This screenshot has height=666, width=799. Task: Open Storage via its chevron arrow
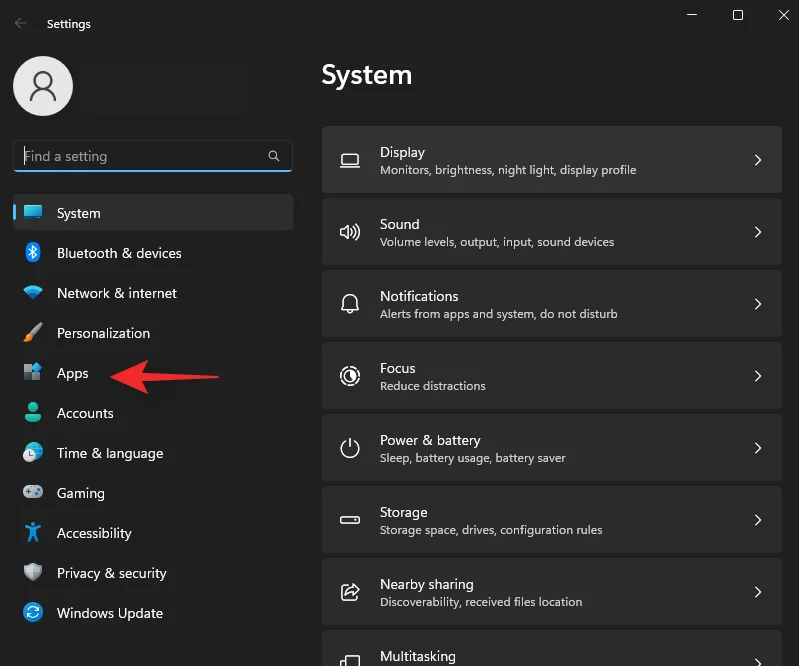click(x=758, y=520)
